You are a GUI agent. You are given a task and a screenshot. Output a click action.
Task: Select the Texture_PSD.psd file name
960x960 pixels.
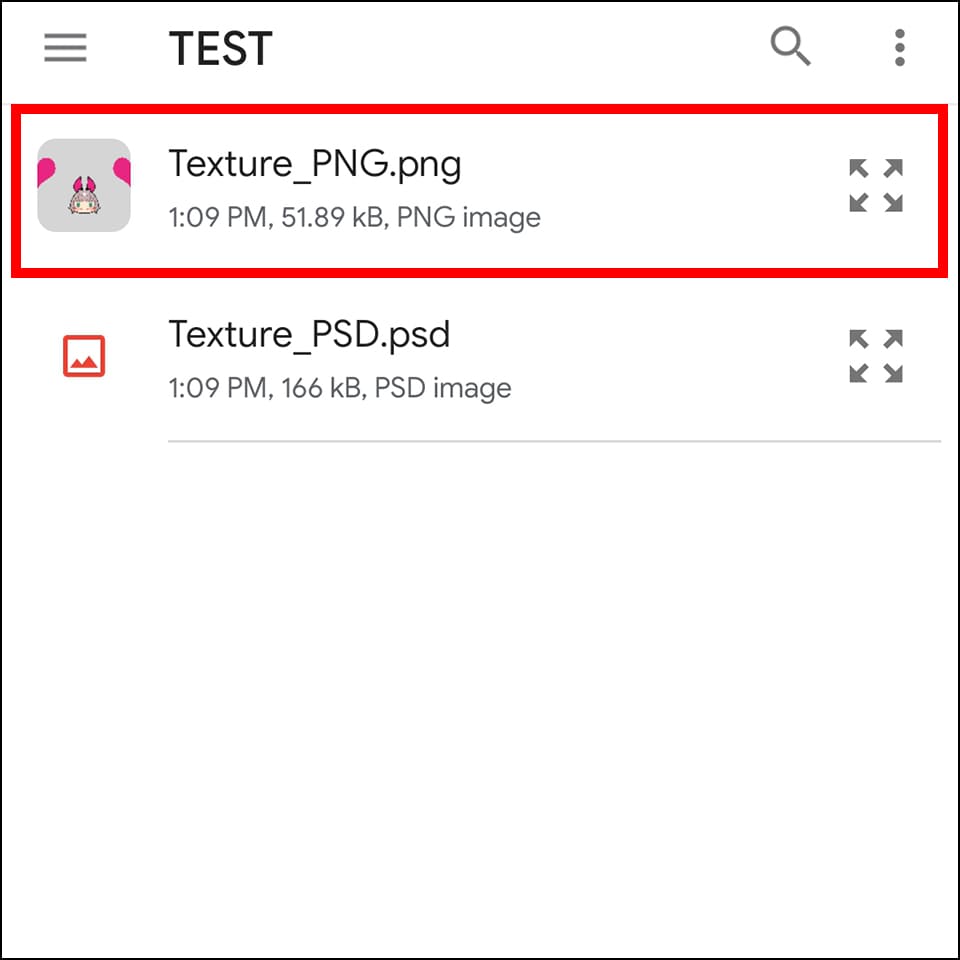click(309, 334)
